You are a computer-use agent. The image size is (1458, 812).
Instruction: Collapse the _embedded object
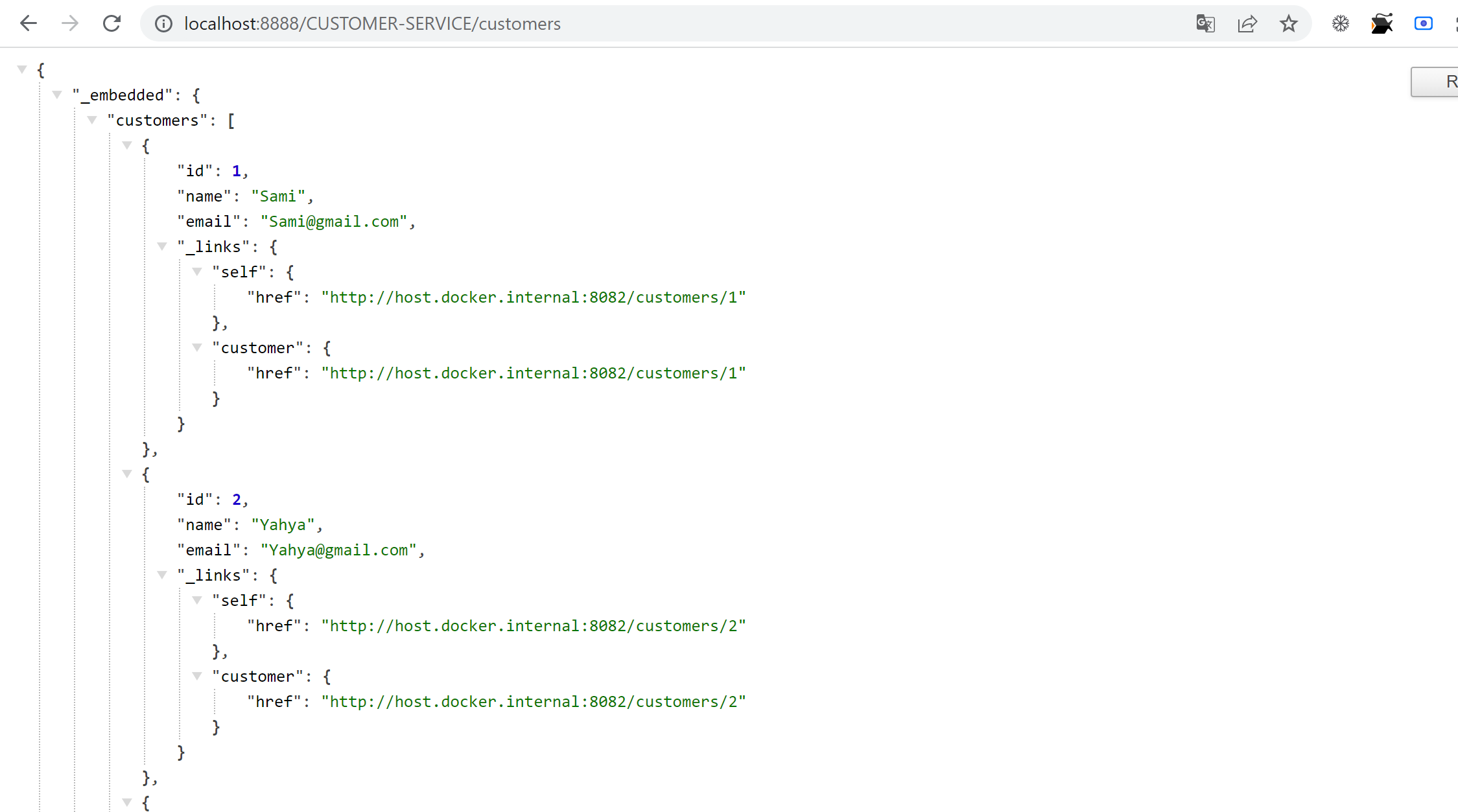(x=58, y=93)
